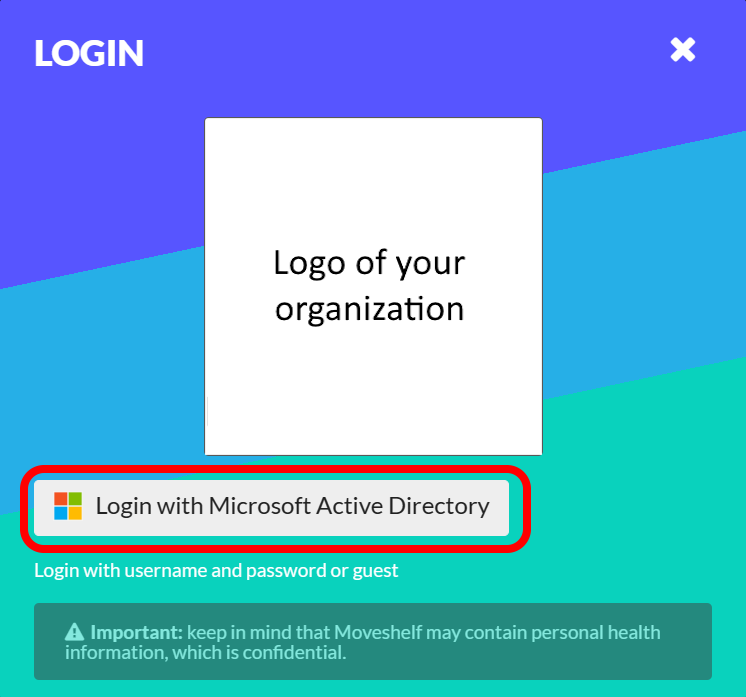Click the white square logo box
This screenshot has height=697, width=746.
(x=373, y=286)
